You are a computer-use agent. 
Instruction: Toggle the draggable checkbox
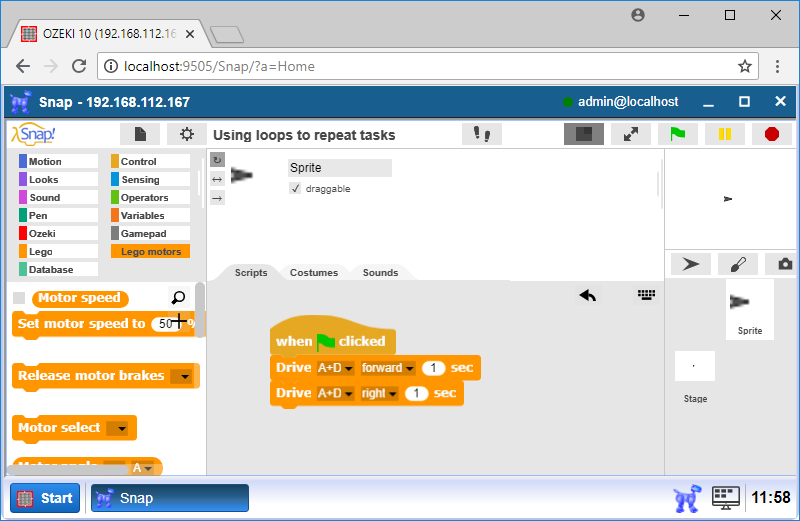pyautogui.click(x=295, y=188)
